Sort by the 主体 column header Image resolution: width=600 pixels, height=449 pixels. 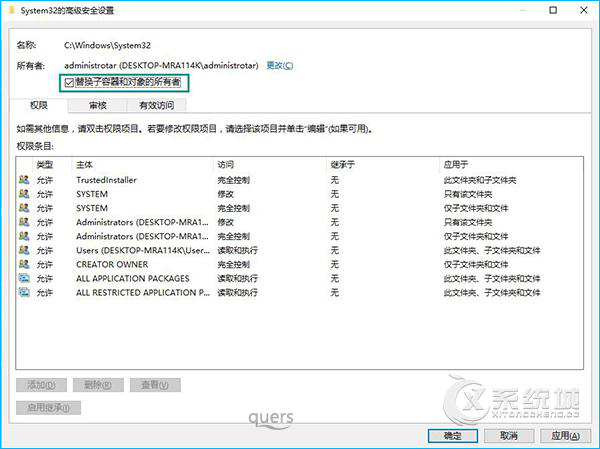[84, 165]
